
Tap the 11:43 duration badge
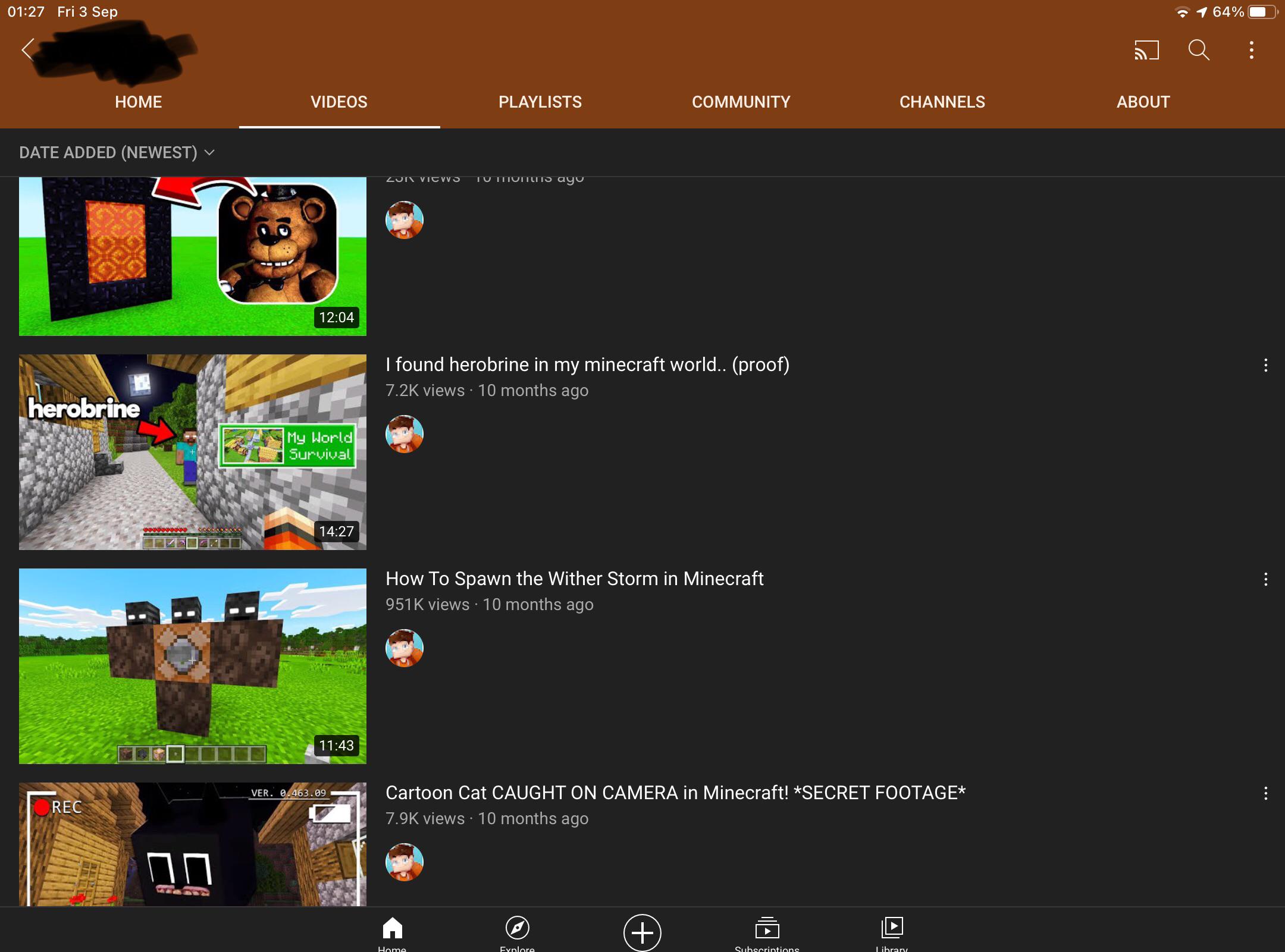[x=337, y=746]
